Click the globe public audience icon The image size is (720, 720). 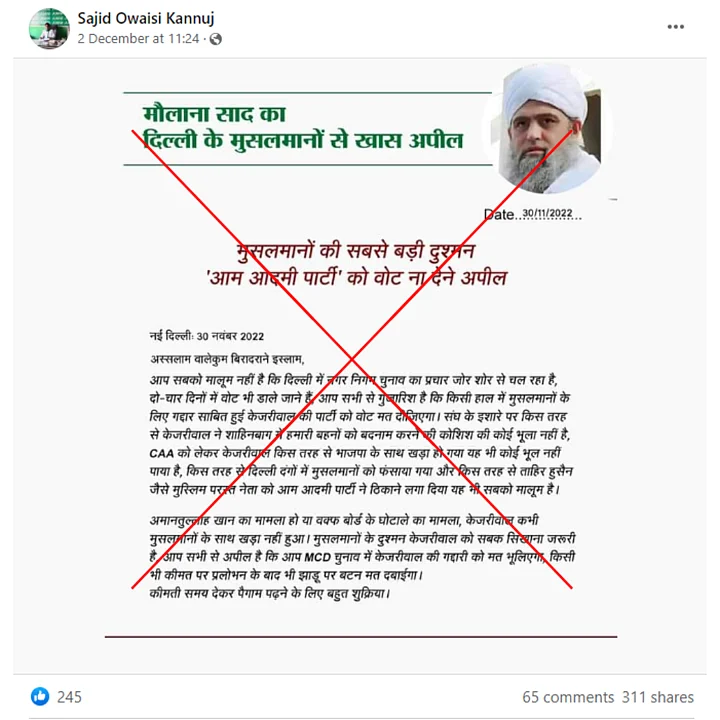click(215, 39)
